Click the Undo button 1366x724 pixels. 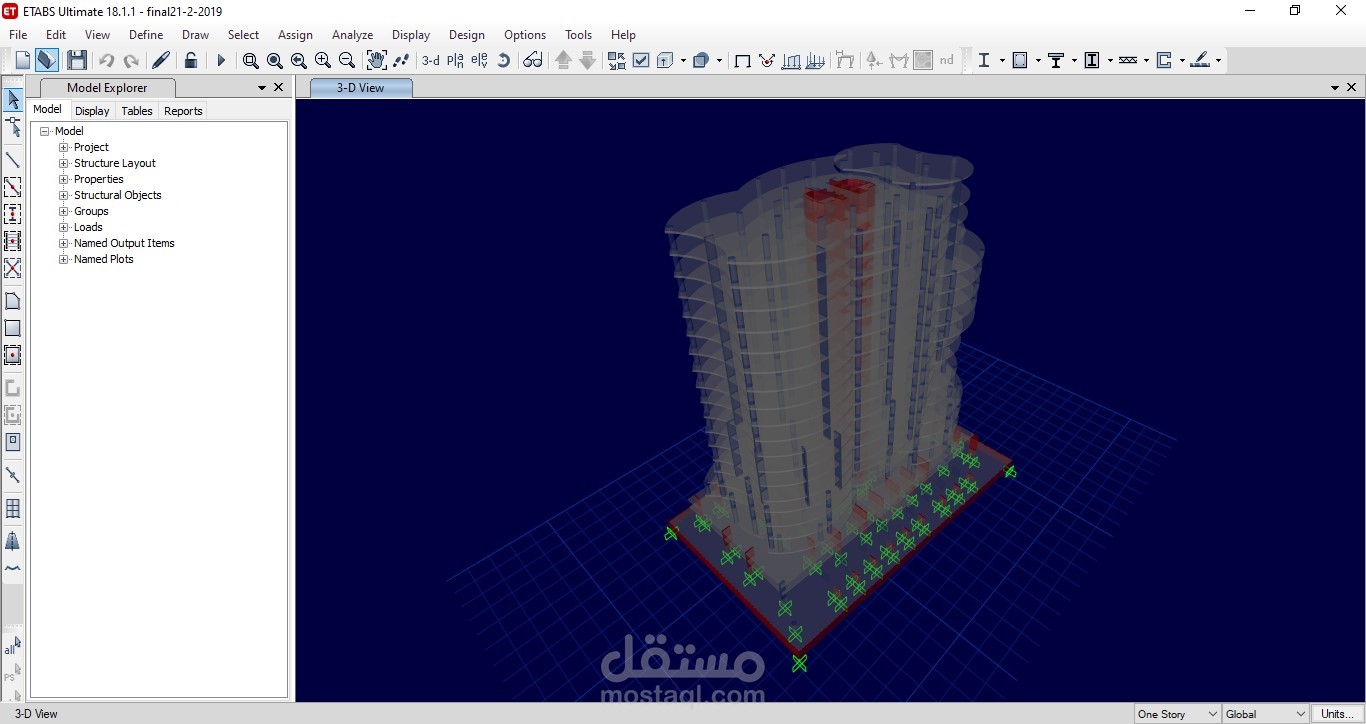tap(107, 60)
